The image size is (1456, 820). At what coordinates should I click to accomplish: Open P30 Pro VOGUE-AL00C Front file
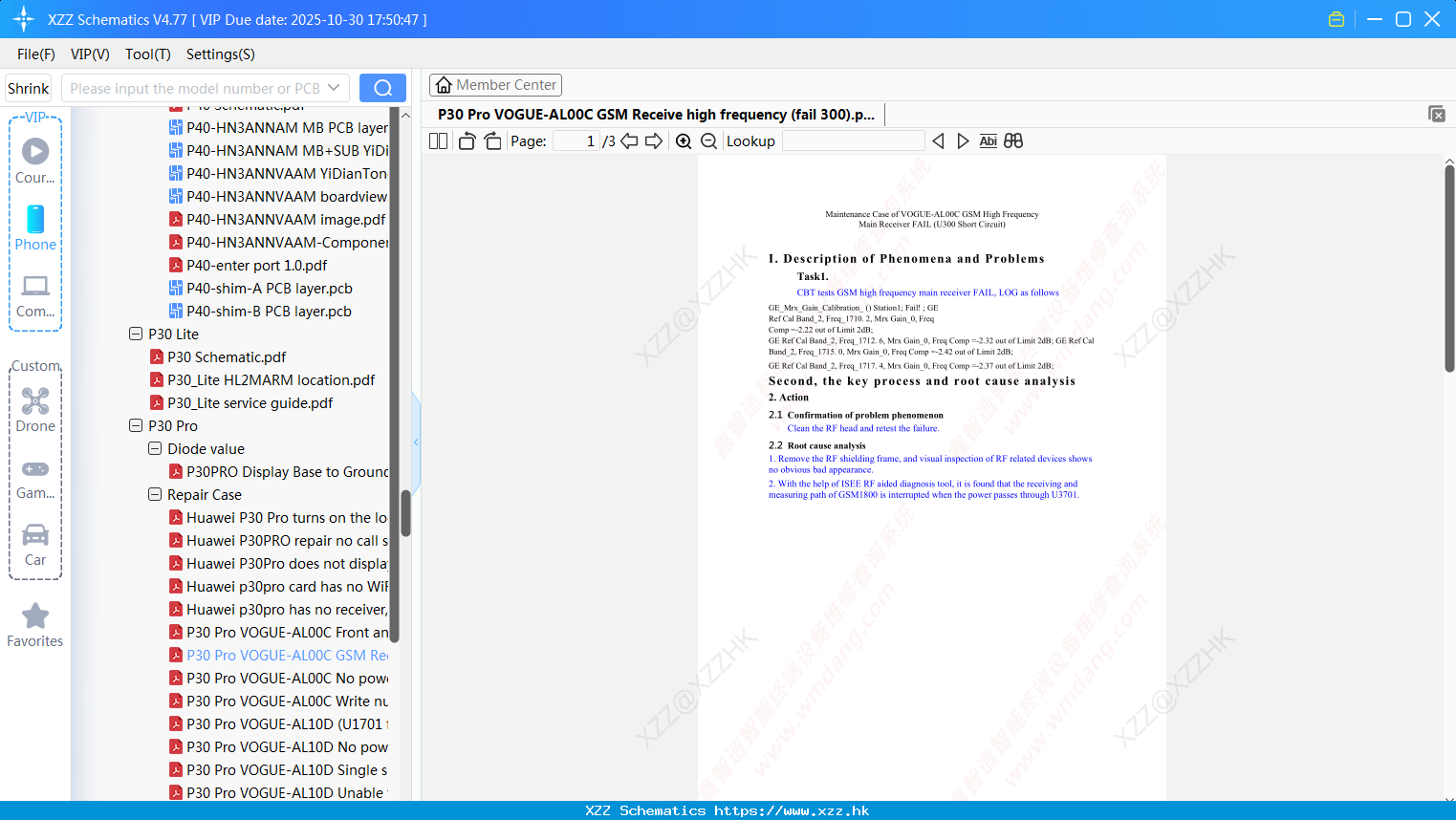(x=278, y=632)
